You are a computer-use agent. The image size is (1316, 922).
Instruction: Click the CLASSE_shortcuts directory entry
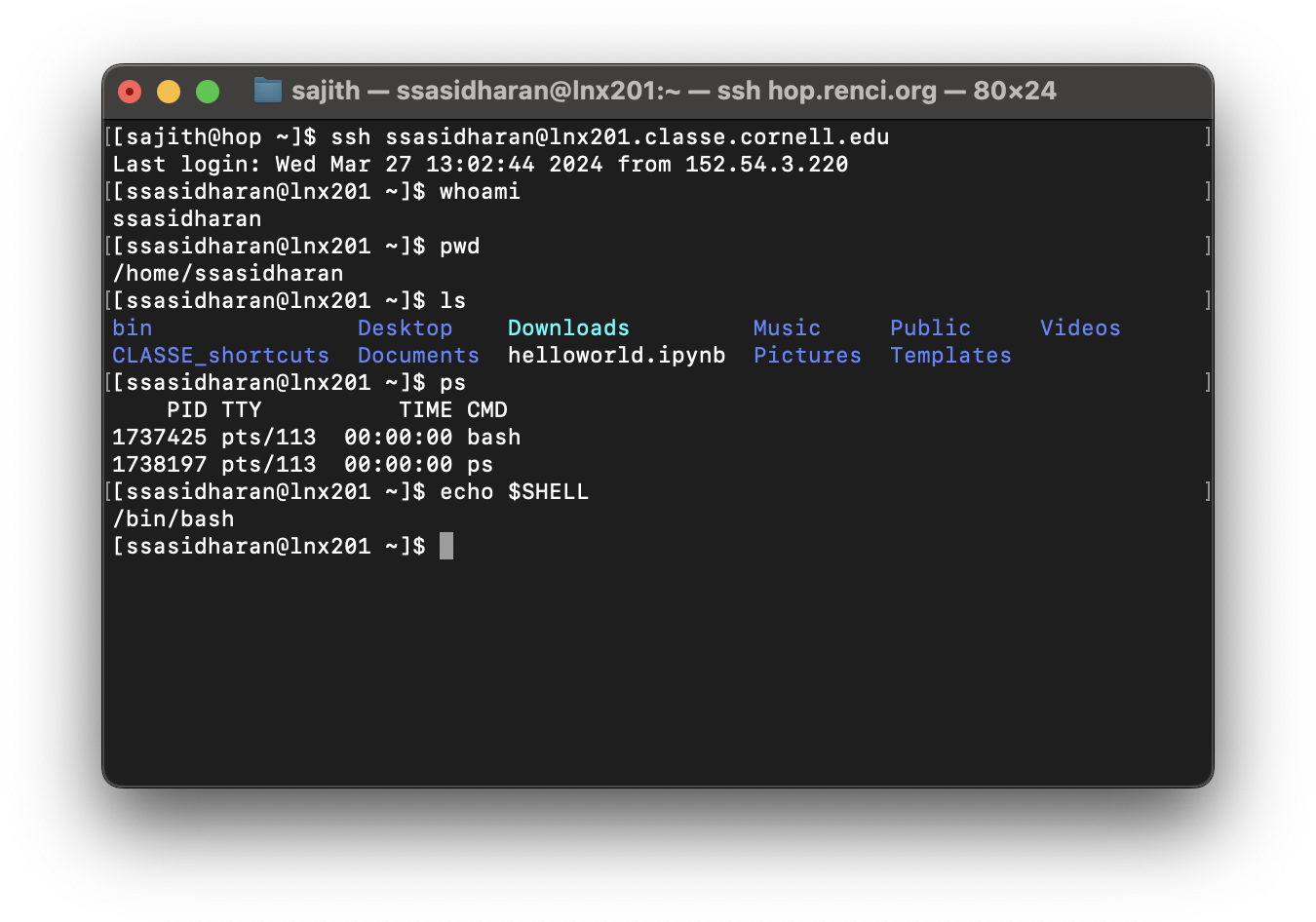[x=220, y=356]
